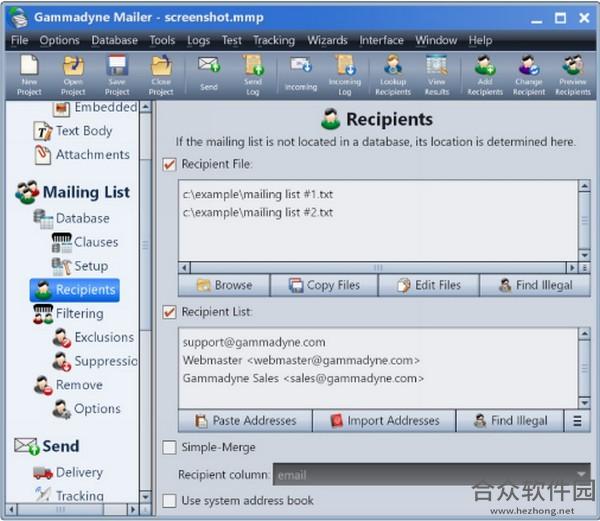This screenshot has width=600, height=521.
Task: Click the Recipient File list scroll-right arrow
Action: [x=572, y=267]
